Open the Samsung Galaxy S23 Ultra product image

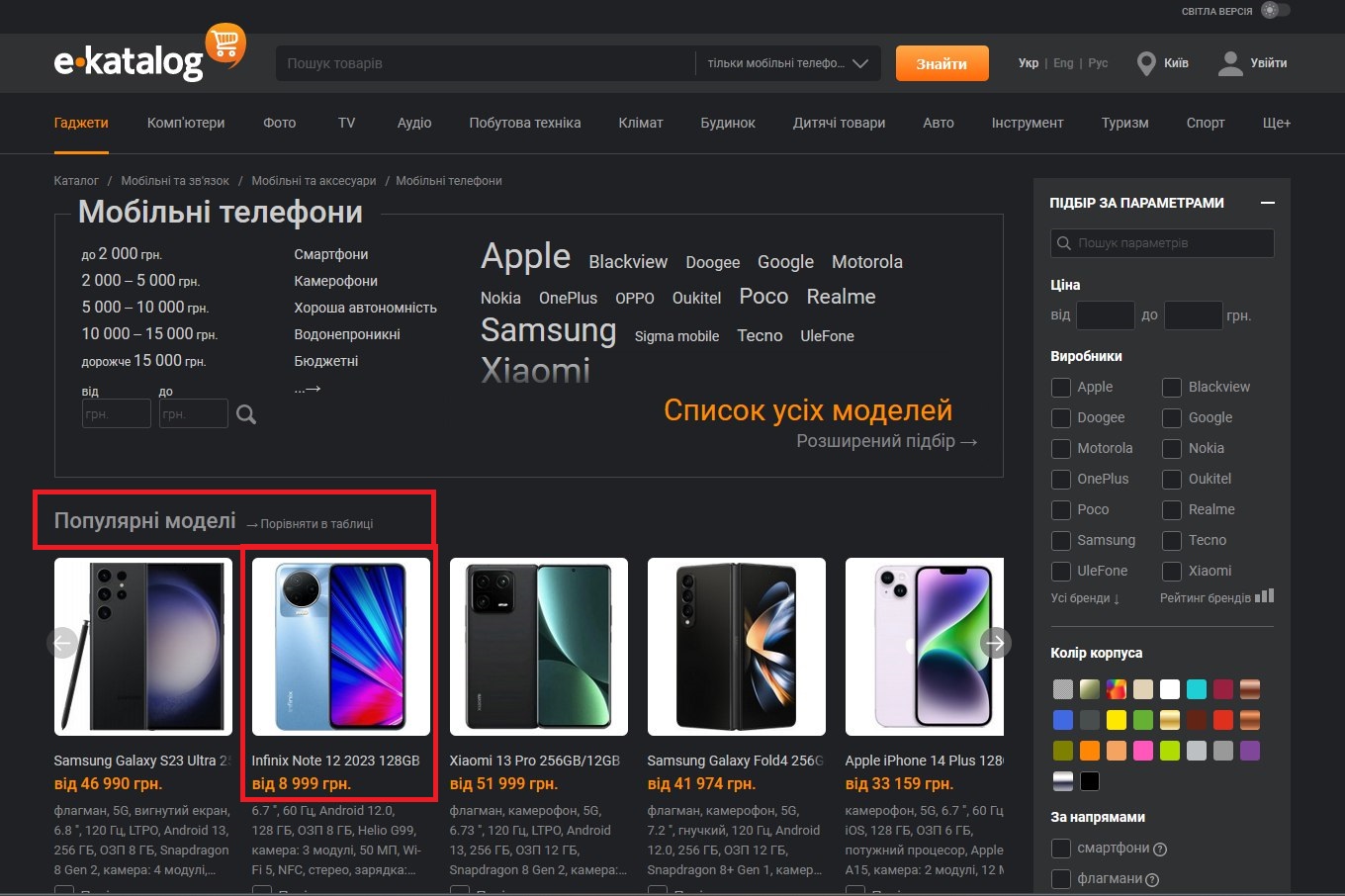coord(143,647)
